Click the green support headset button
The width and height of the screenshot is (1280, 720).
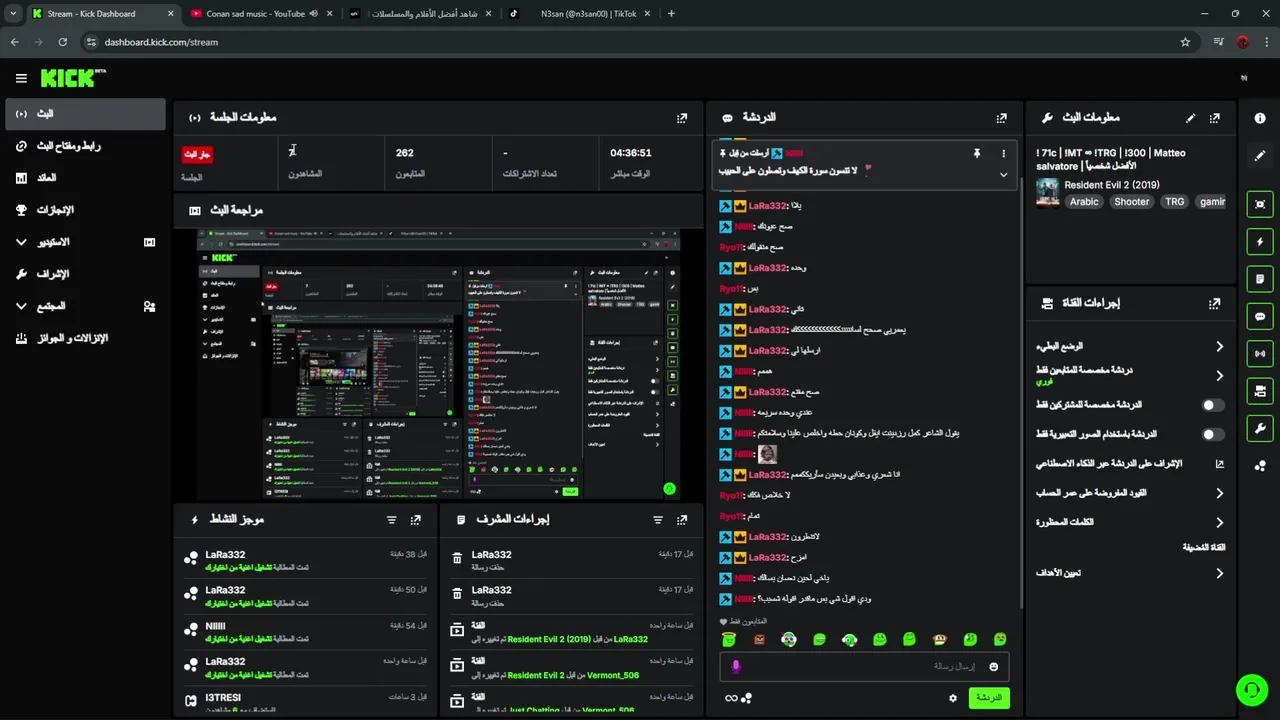click(x=1251, y=690)
